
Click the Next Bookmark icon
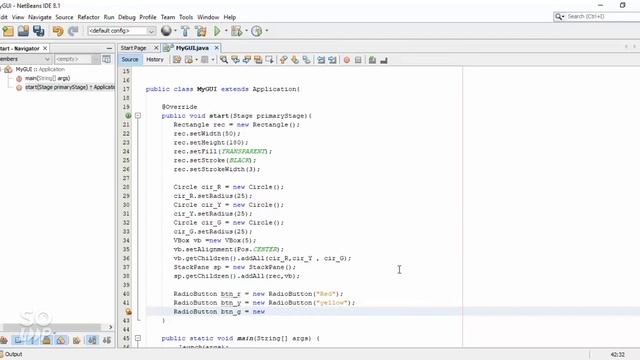coord(295,60)
